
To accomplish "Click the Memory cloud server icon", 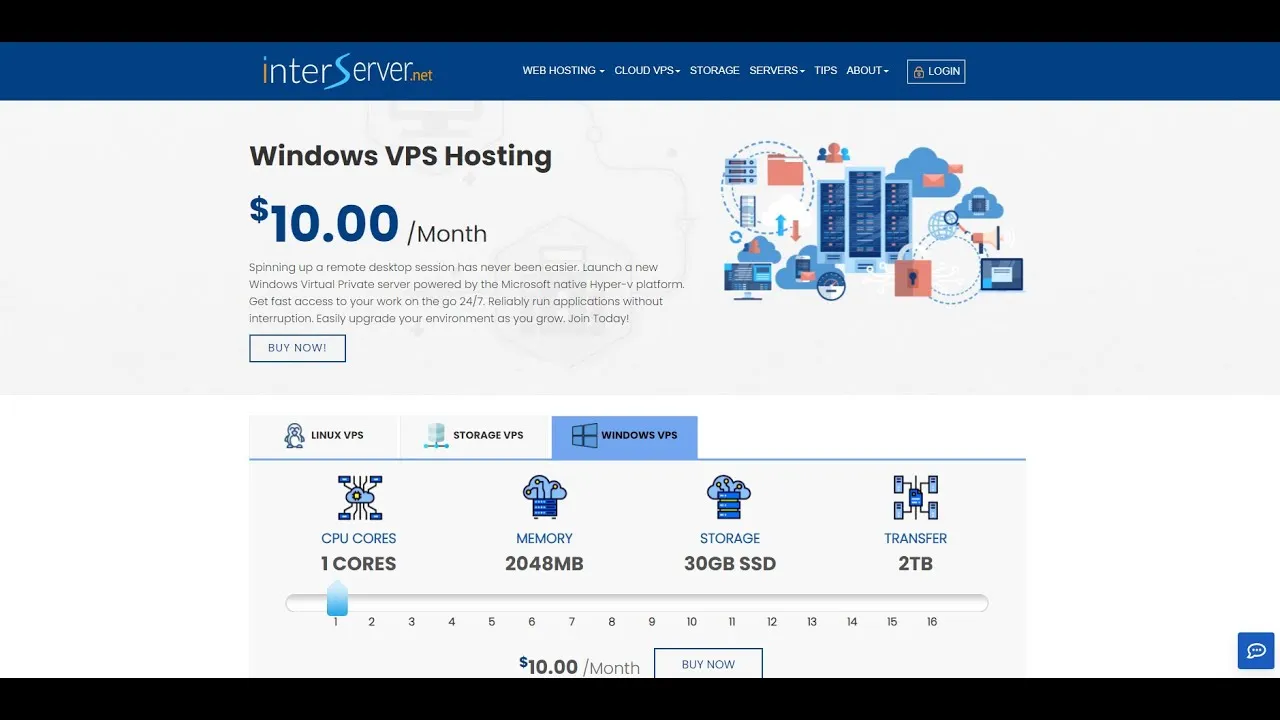I will tap(544, 497).
